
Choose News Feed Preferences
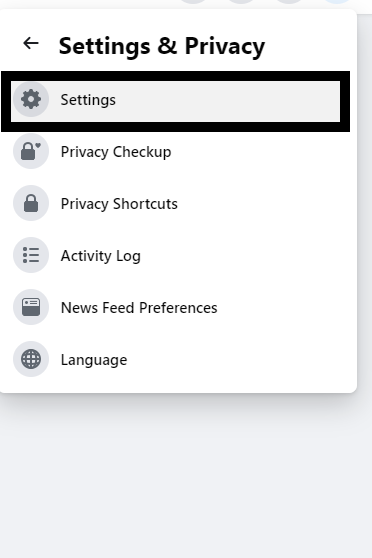[175, 307]
